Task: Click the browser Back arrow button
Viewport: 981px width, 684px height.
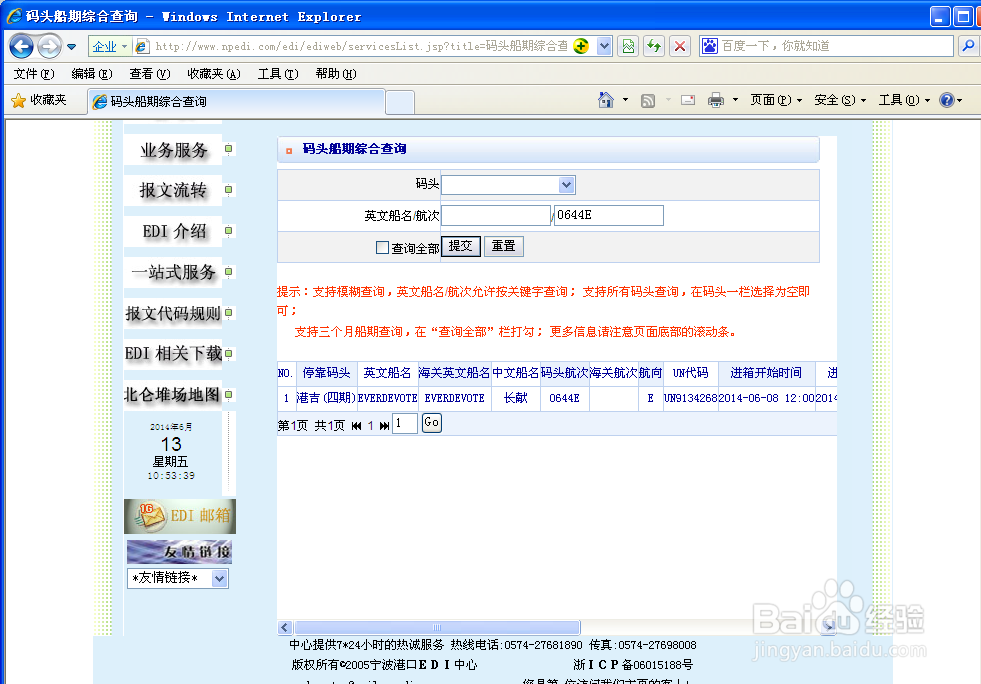Action: coord(21,46)
